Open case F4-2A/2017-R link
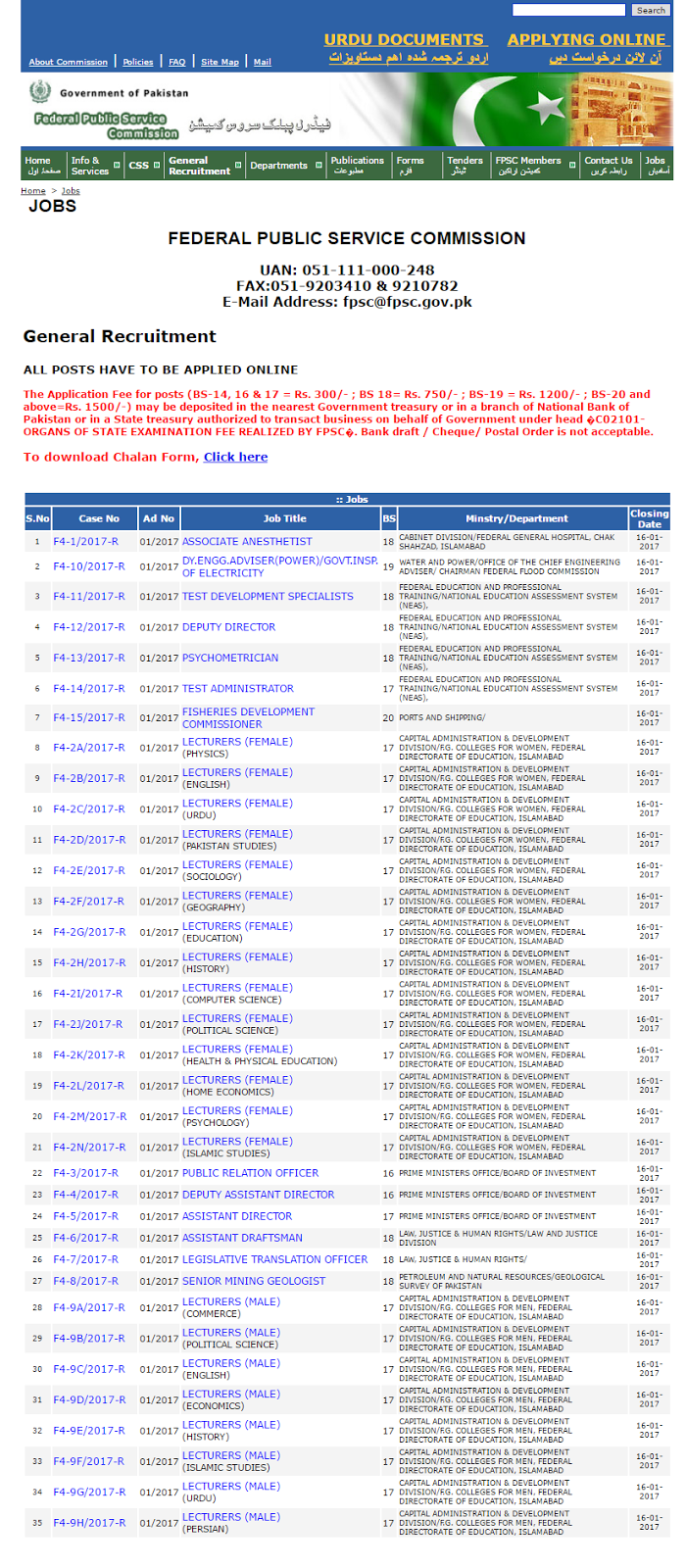686x1568 pixels. (89, 748)
